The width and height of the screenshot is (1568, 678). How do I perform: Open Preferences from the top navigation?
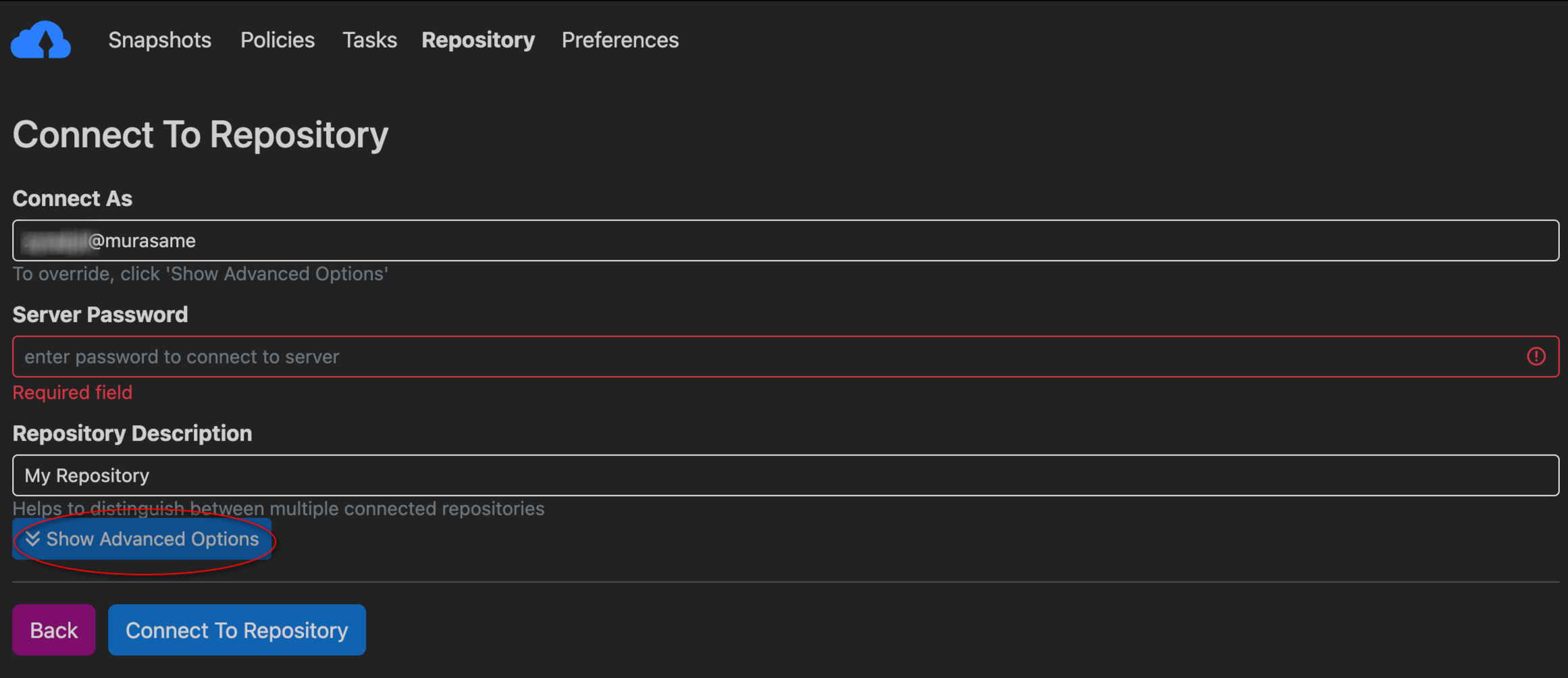pos(620,41)
